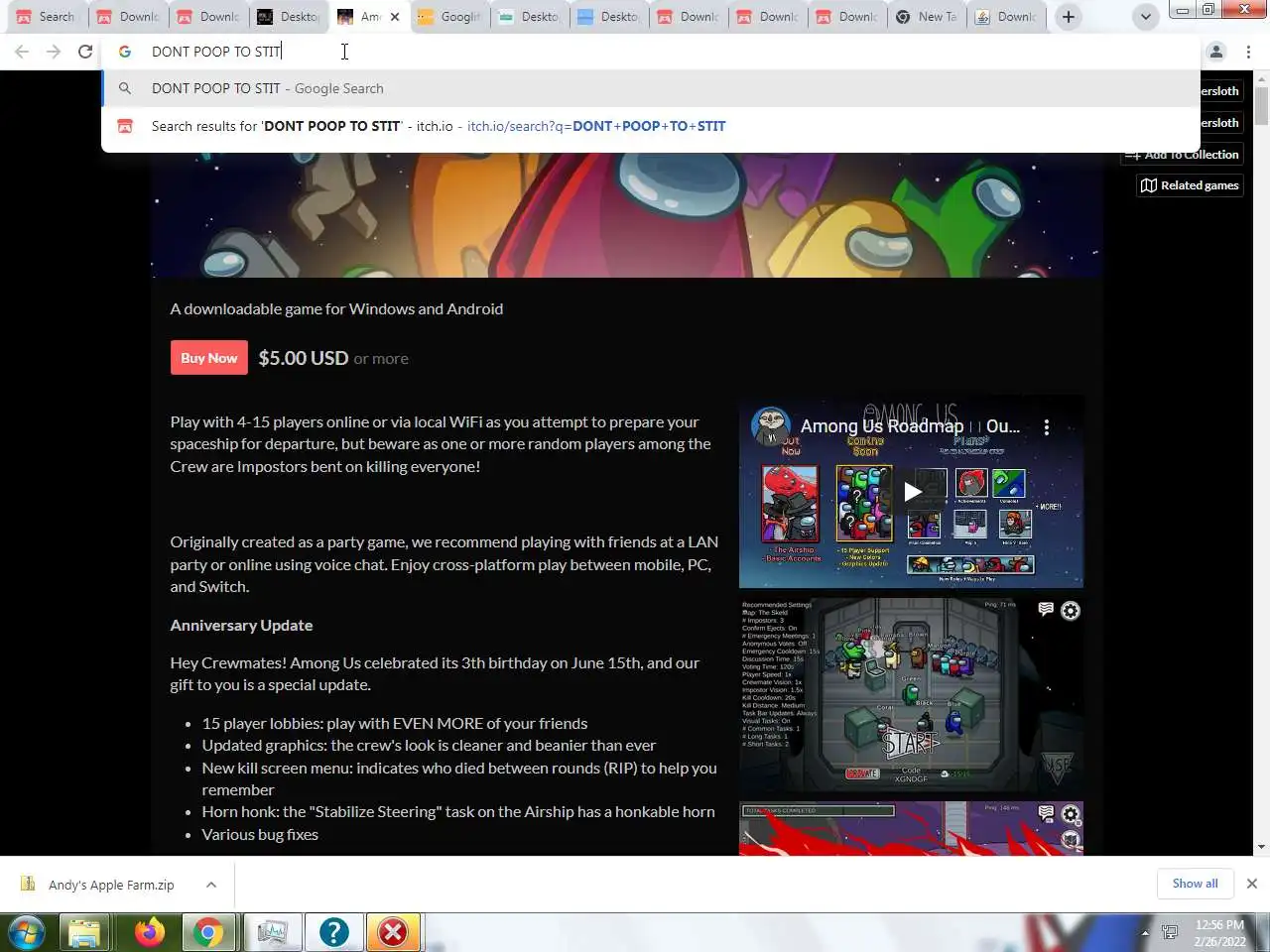Play the Among Us Roadmap video
This screenshot has width=1270, height=952.
pyautogui.click(x=912, y=492)
